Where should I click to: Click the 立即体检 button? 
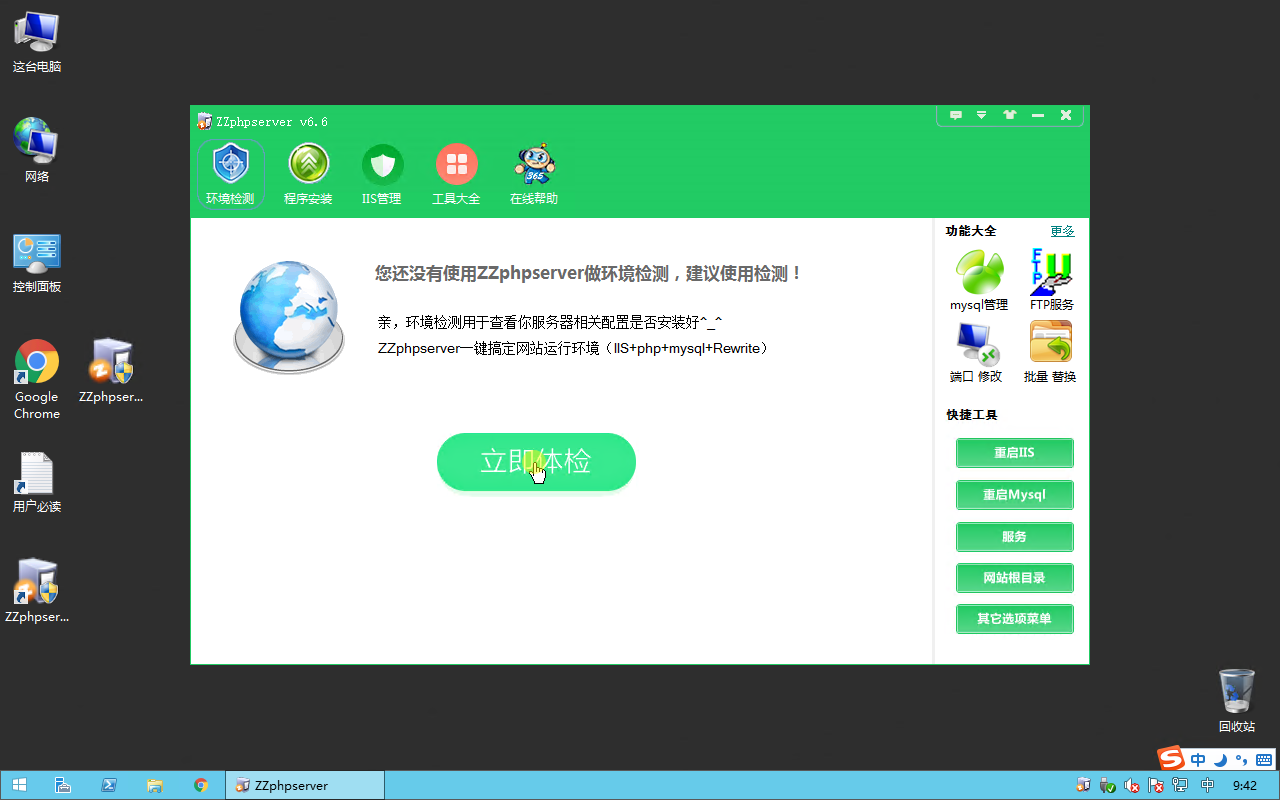click(536, 462)
